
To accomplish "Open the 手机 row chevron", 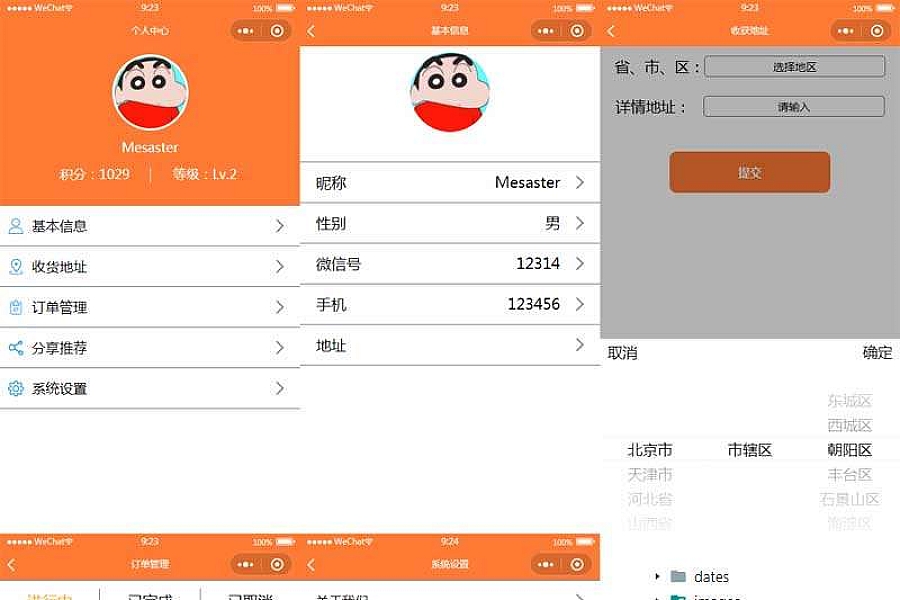I will [x=580, y=304].
